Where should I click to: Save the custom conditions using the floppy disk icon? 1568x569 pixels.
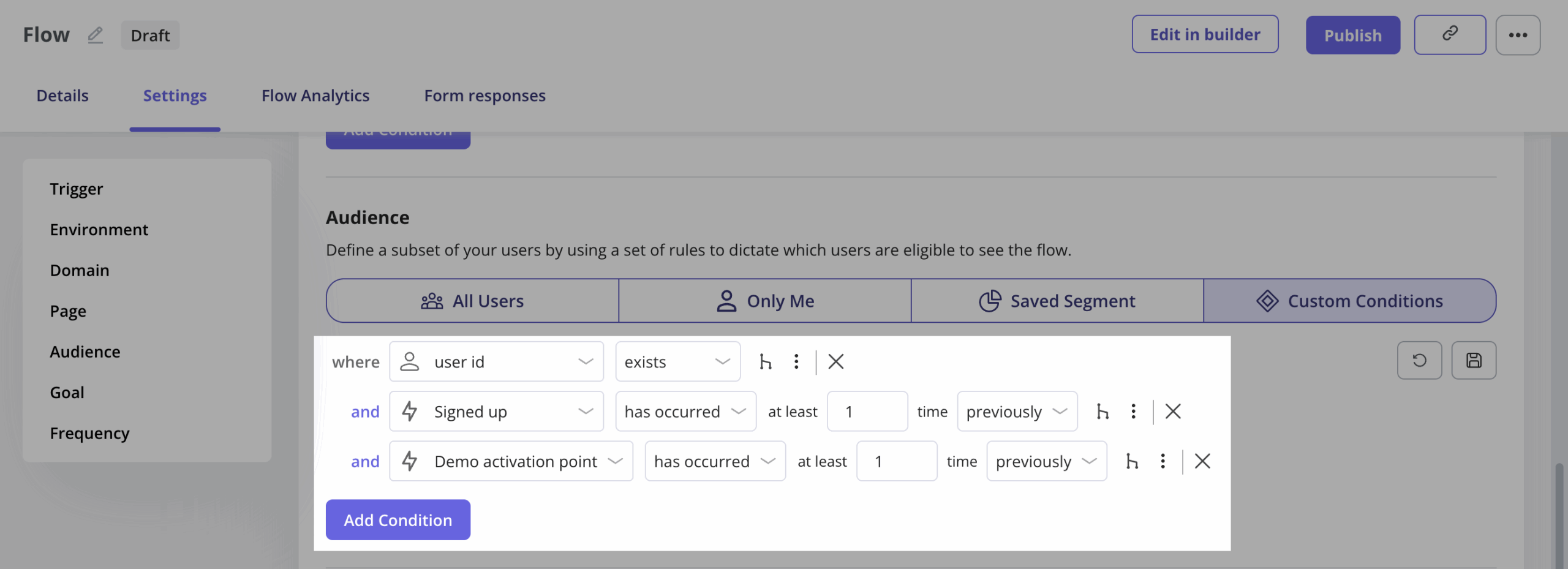1474,360
